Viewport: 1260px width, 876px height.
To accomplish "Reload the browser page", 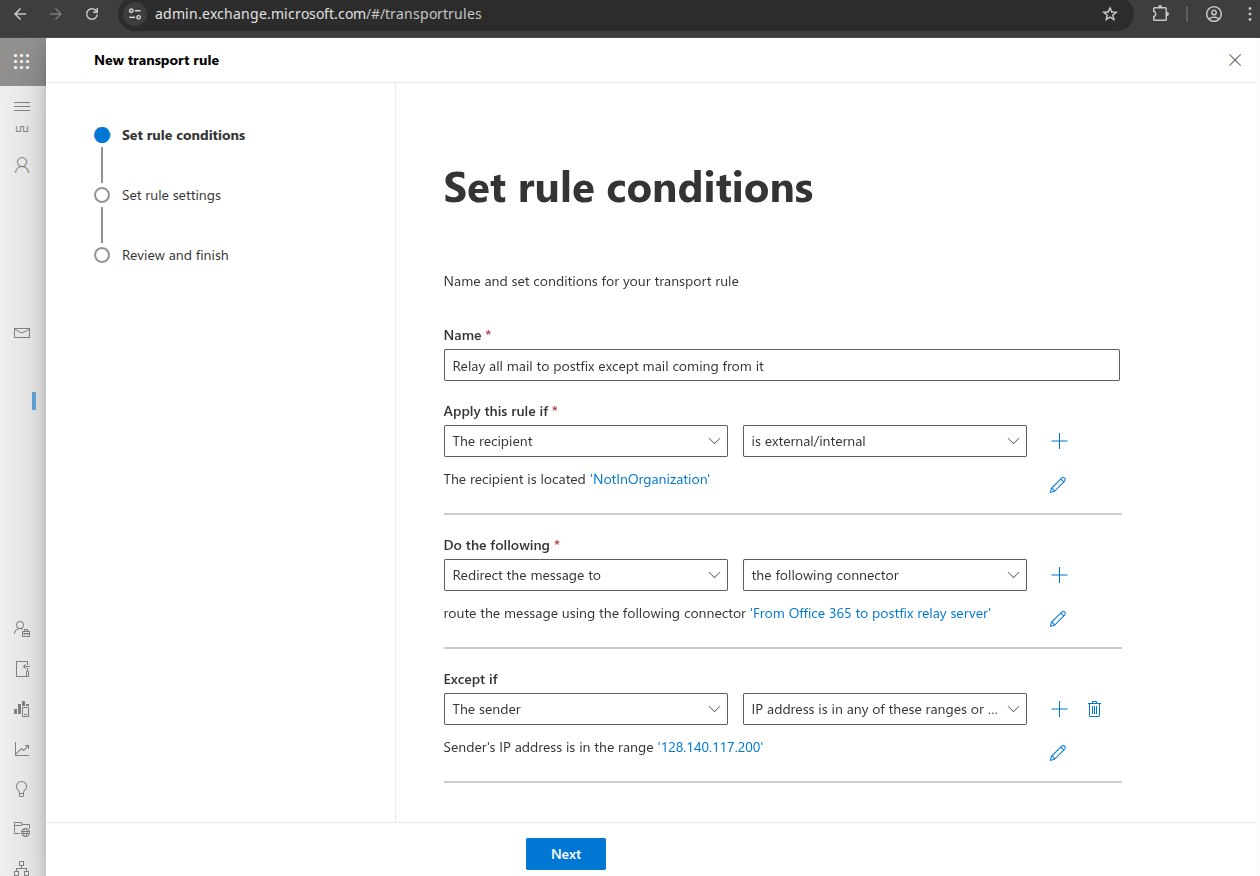I will tap(92, 14).
